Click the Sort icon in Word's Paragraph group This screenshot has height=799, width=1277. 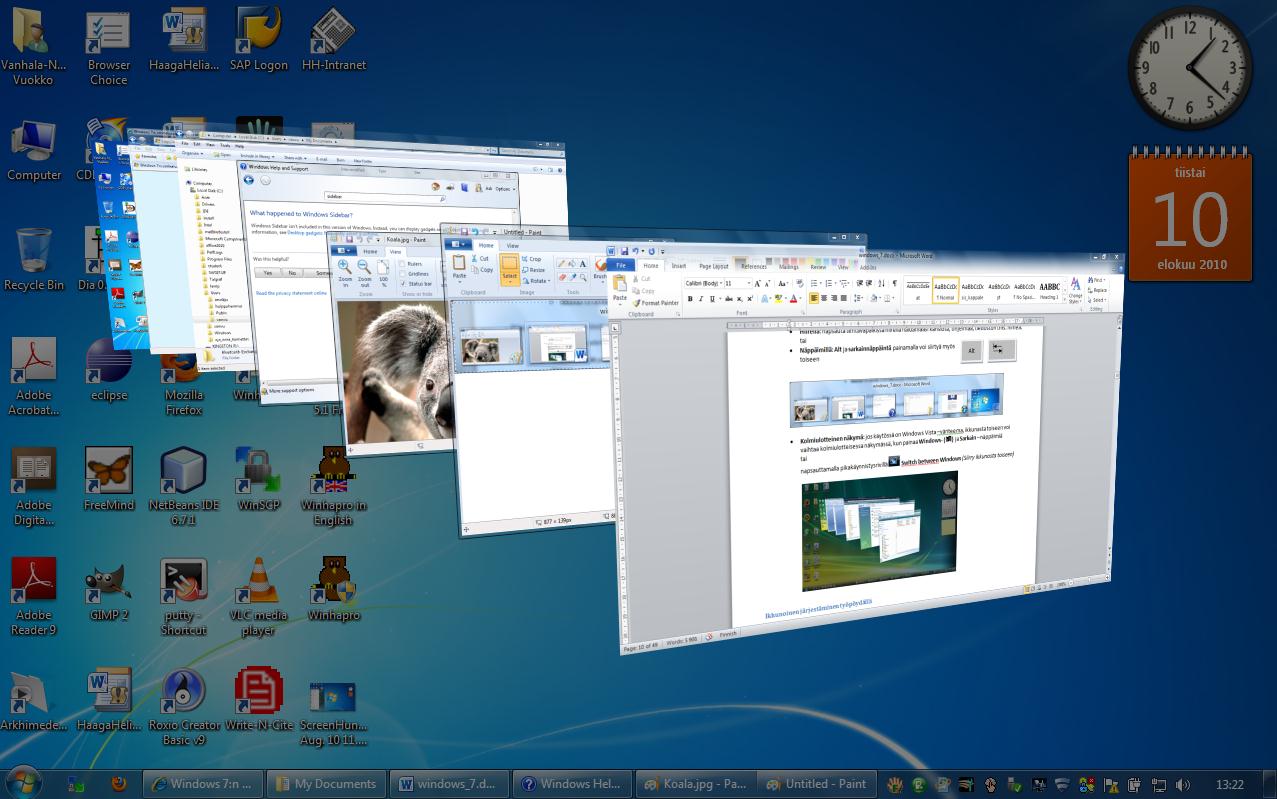click(x=881, y=283)
